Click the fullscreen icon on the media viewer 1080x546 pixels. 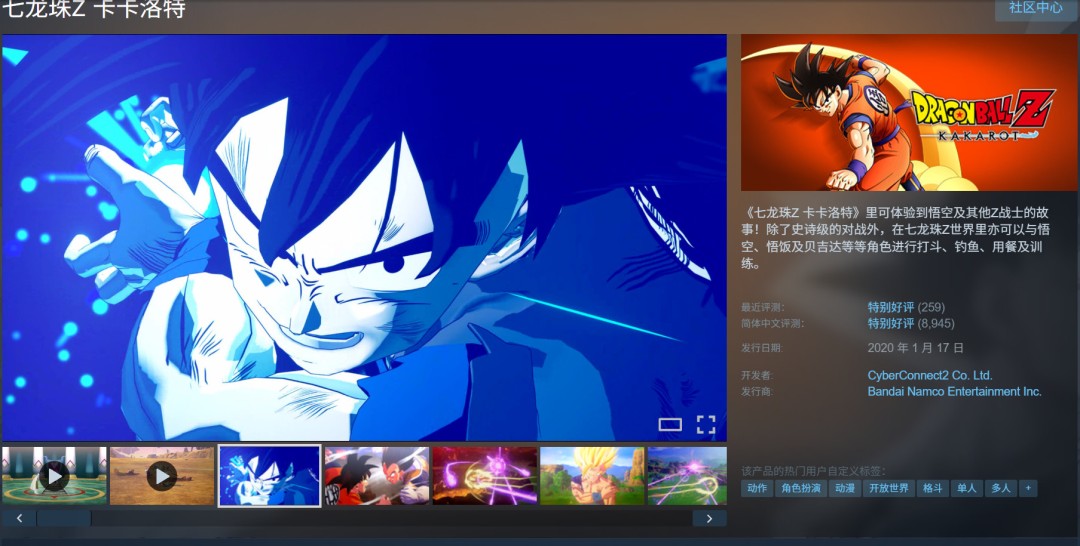point(706,424)
